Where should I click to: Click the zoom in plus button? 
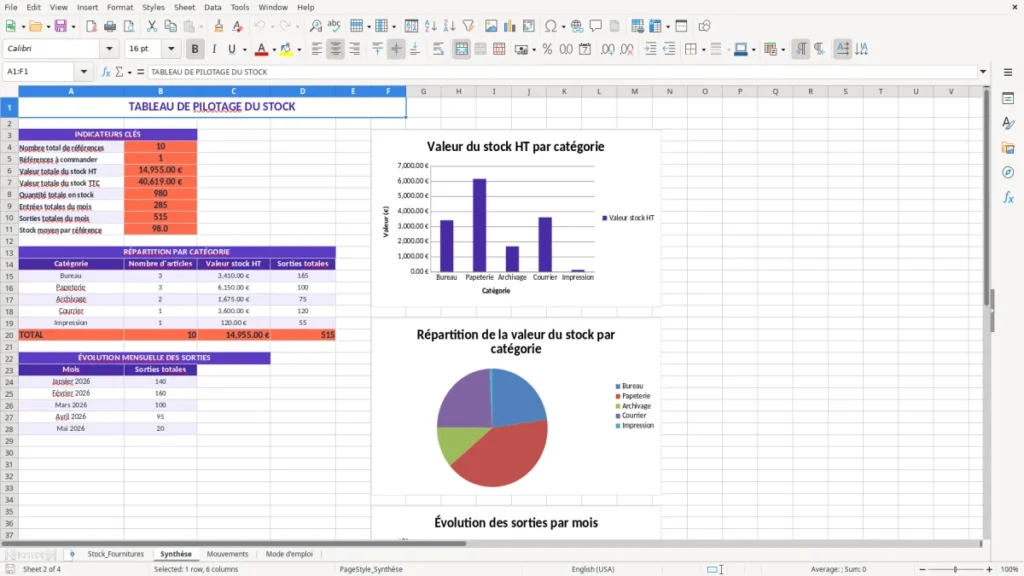(x=989, y=569)
